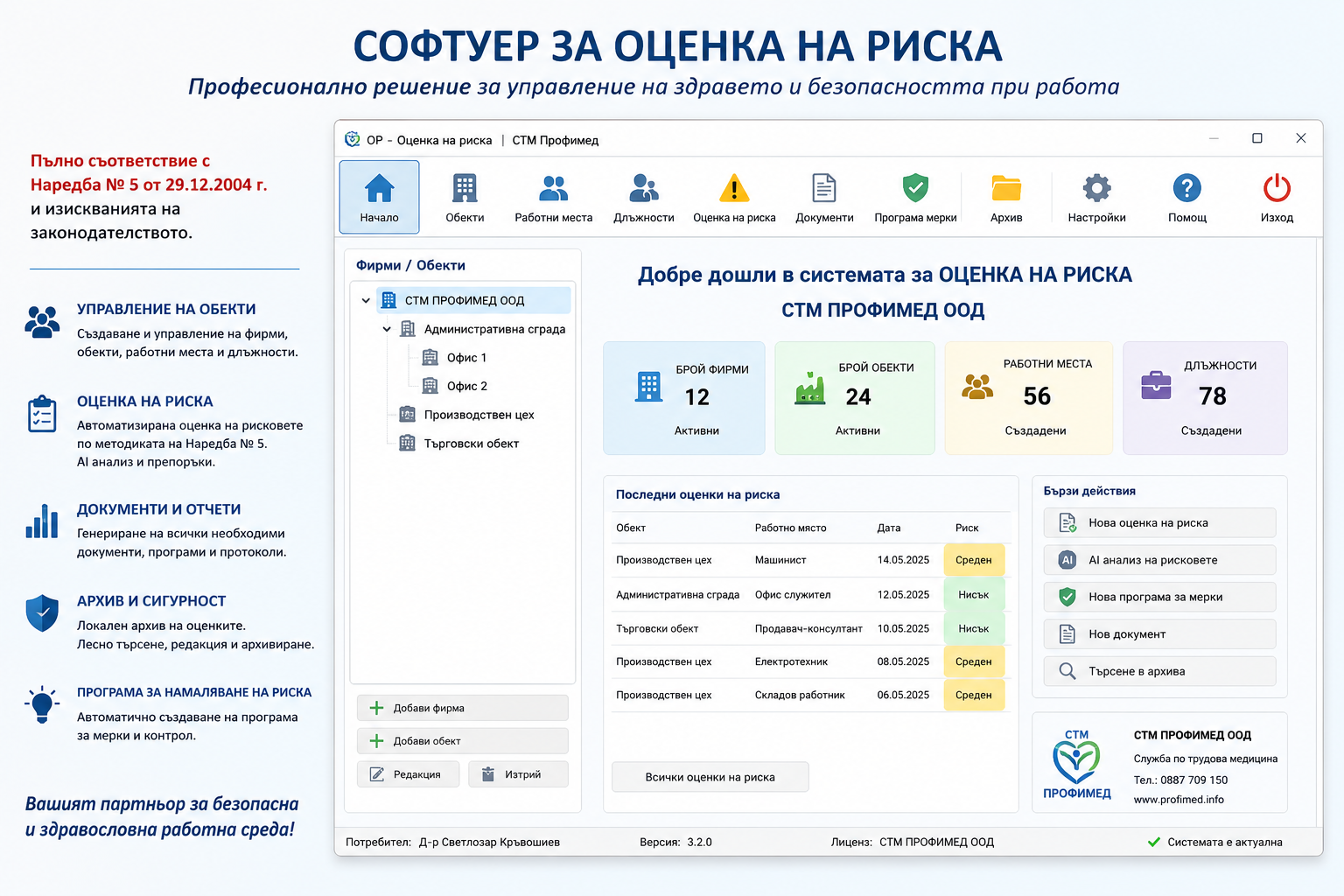Collapse the СТМ ПРОФИМЕД ООД tree node
Viewport: 1344px width, 896px height.
pyautogui.click(x=366, y=300)
